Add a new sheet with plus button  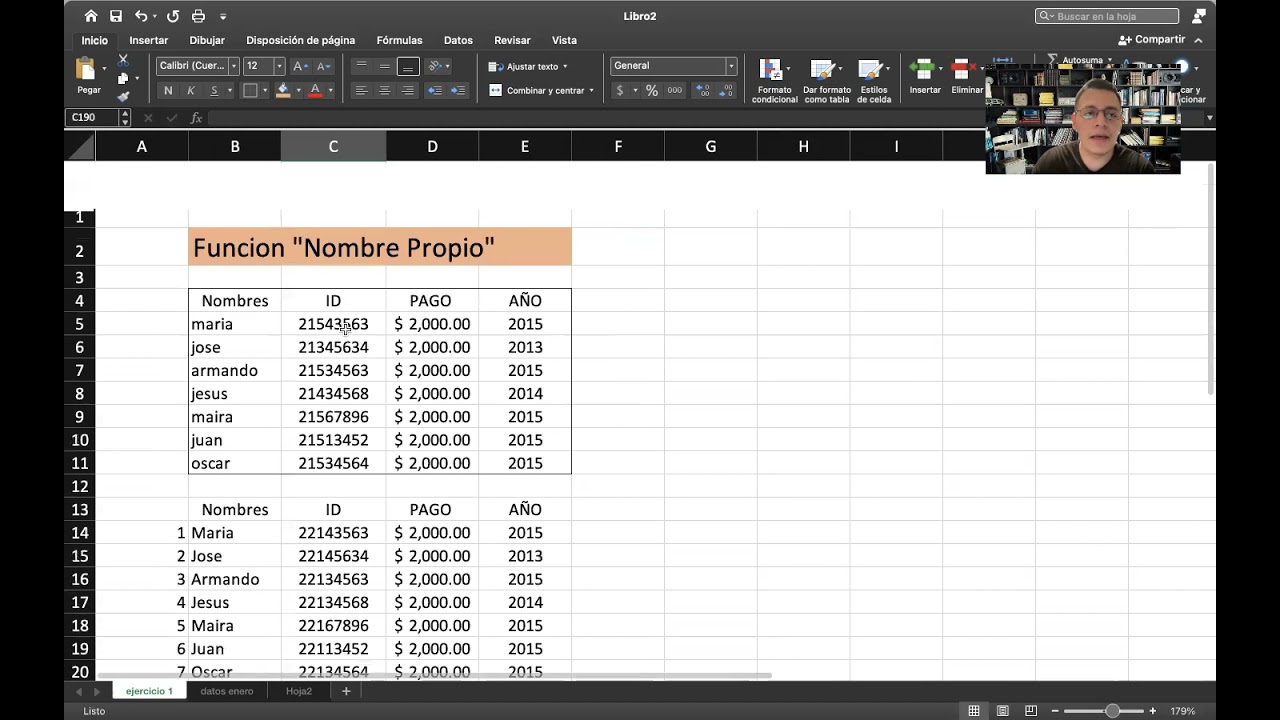(x=346, y=691)
